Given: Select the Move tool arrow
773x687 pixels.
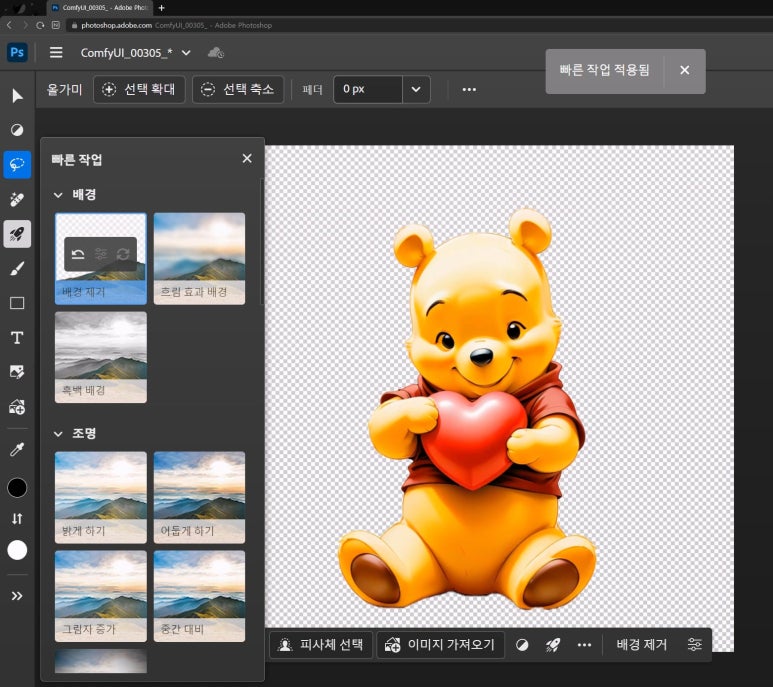Looking at the screenshot, I should click(17, 96).
